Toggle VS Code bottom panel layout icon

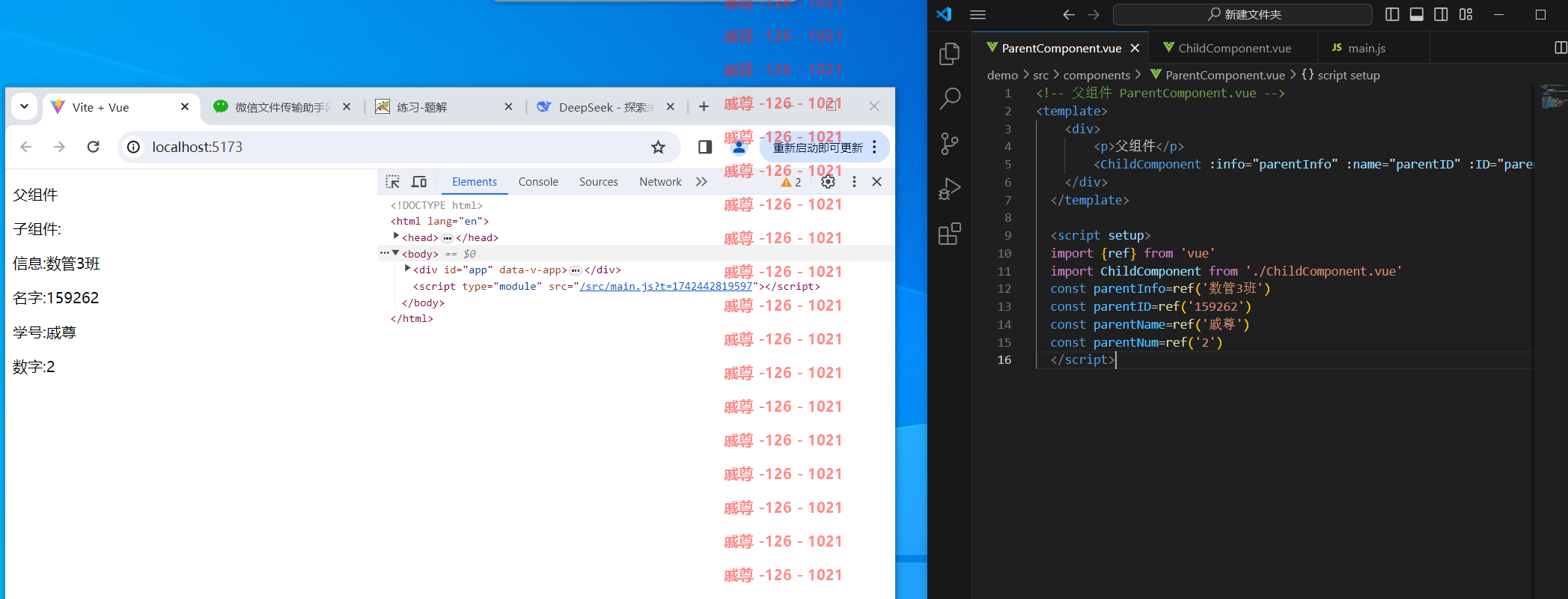pos(1417,14)
